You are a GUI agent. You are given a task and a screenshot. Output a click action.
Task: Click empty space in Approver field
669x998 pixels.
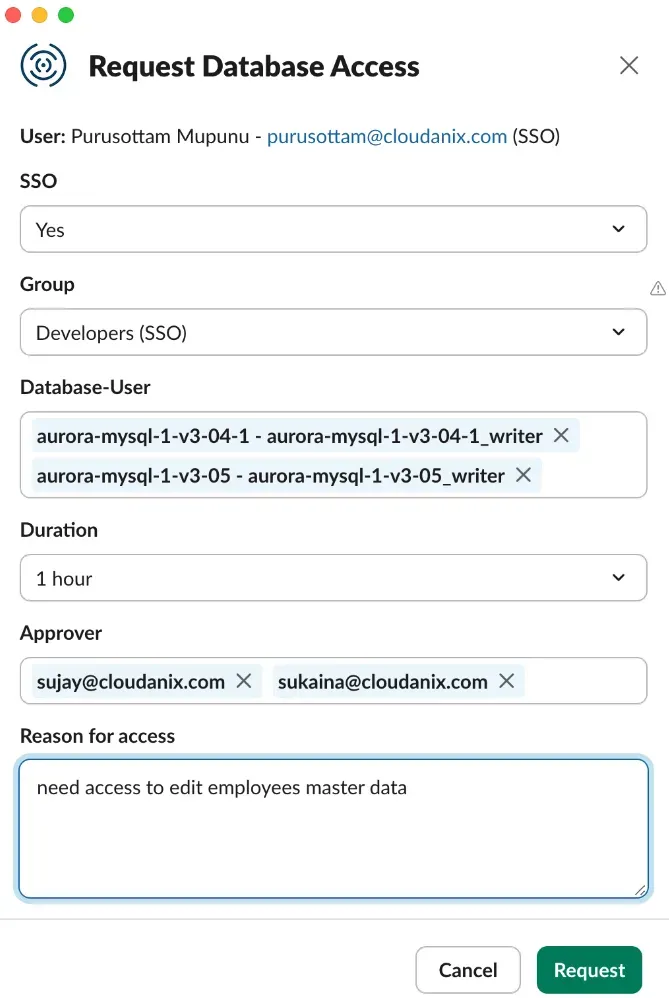point(585,681)
